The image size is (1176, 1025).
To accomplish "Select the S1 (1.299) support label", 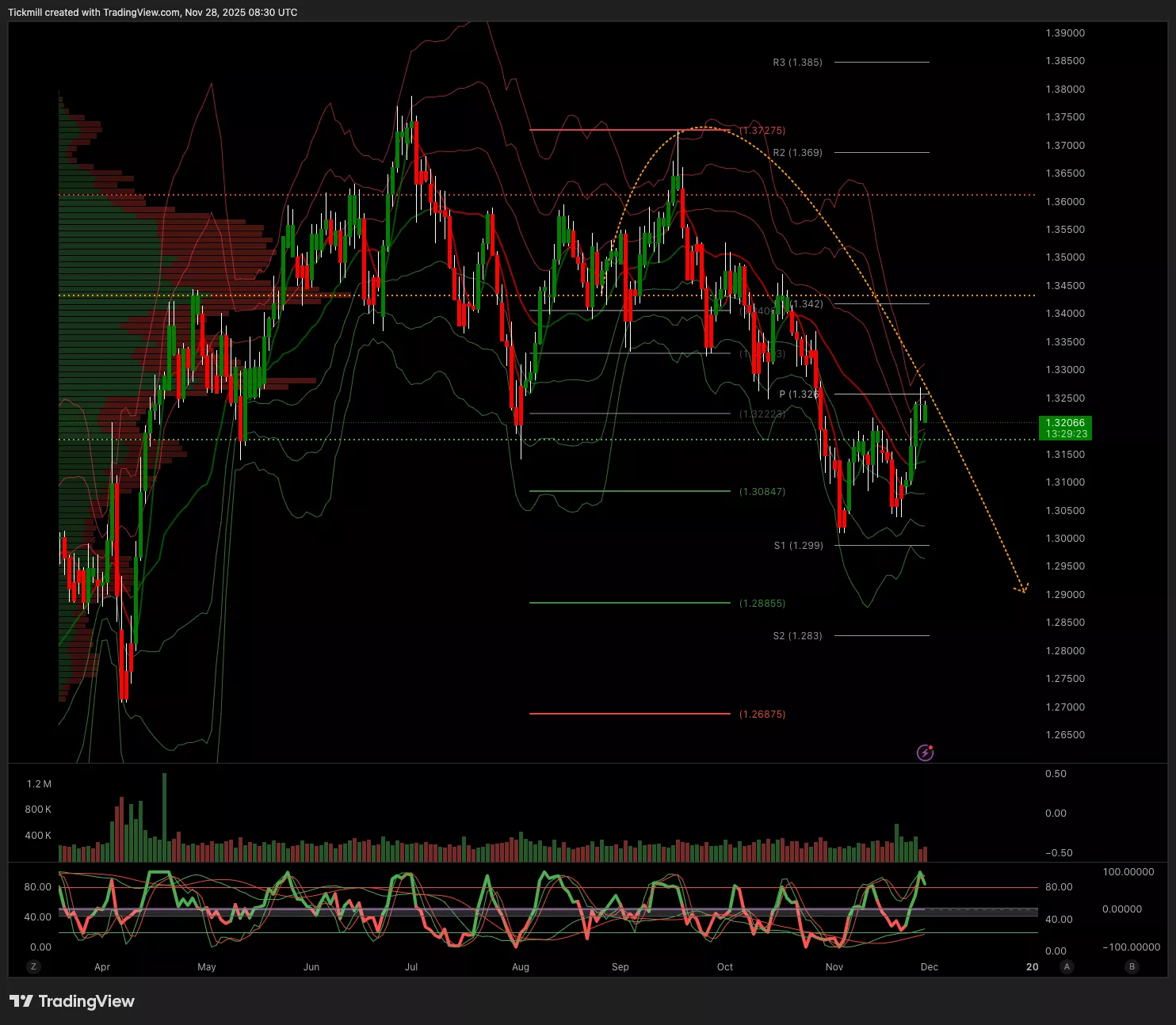I will 798,545.
